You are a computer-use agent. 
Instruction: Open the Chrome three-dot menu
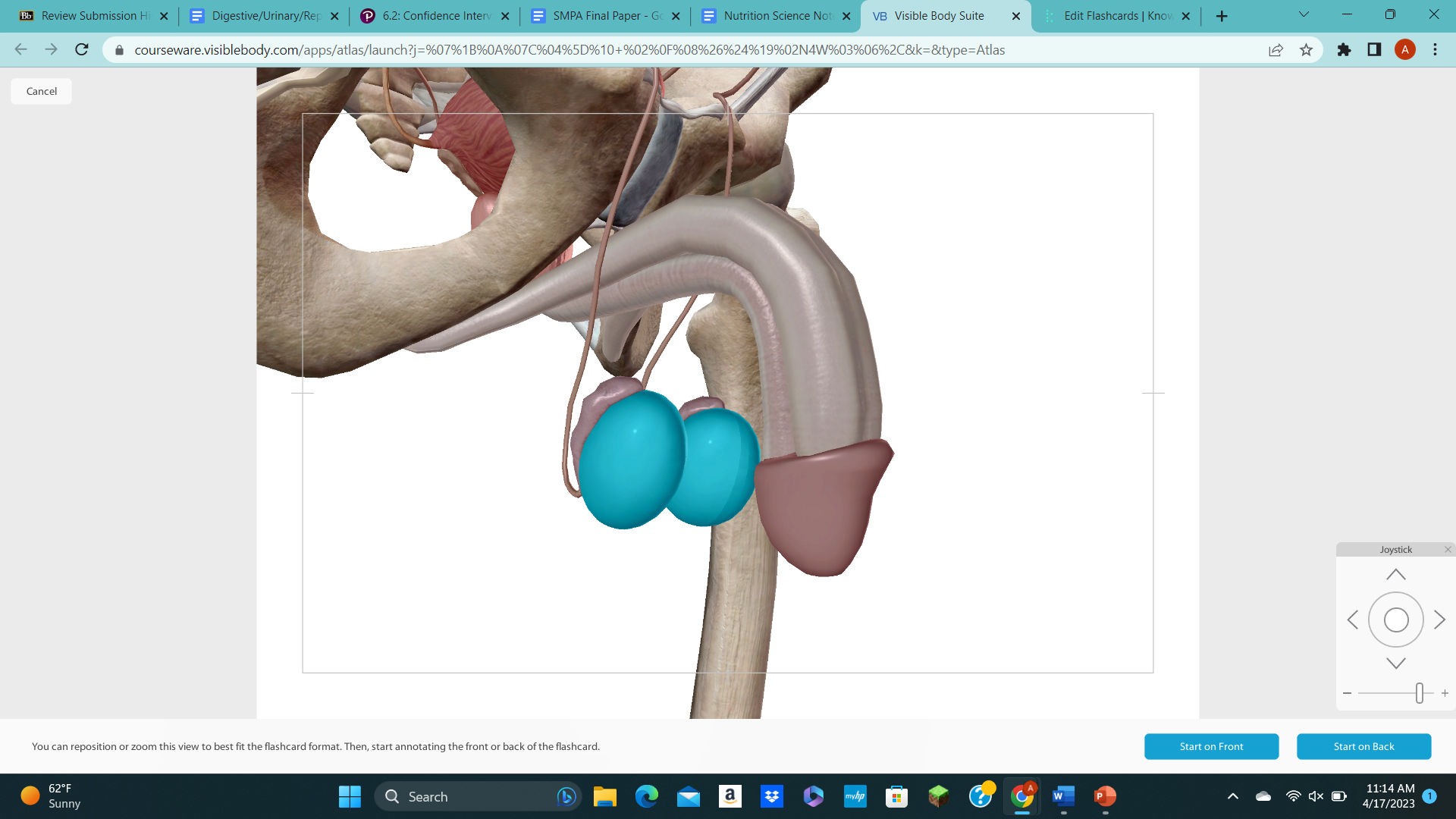[1435, 49]
